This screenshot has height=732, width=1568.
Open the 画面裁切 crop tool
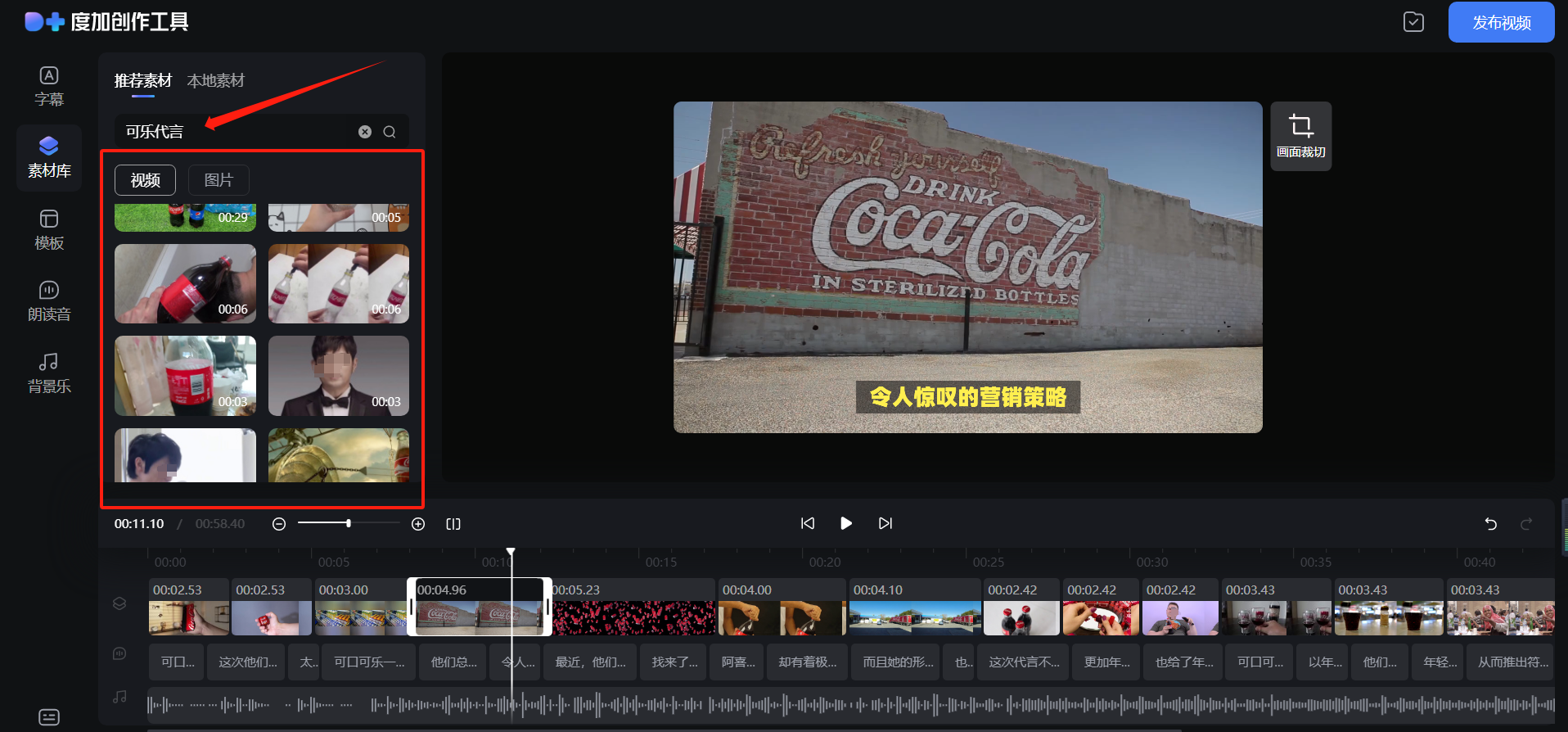tap(1300, 136)
